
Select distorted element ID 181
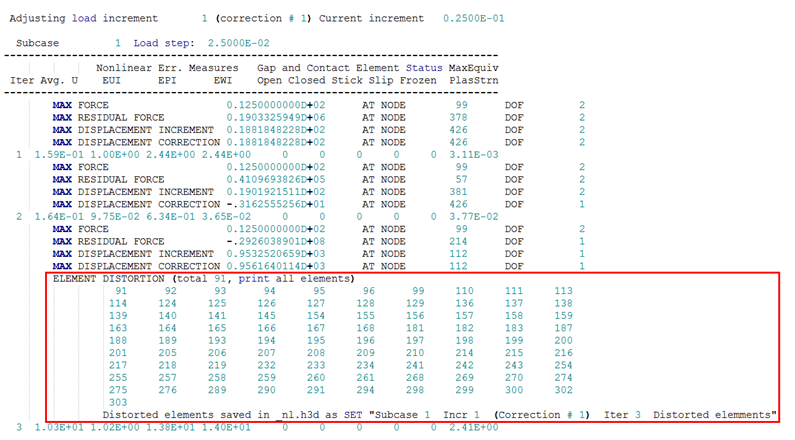point(415,328)
